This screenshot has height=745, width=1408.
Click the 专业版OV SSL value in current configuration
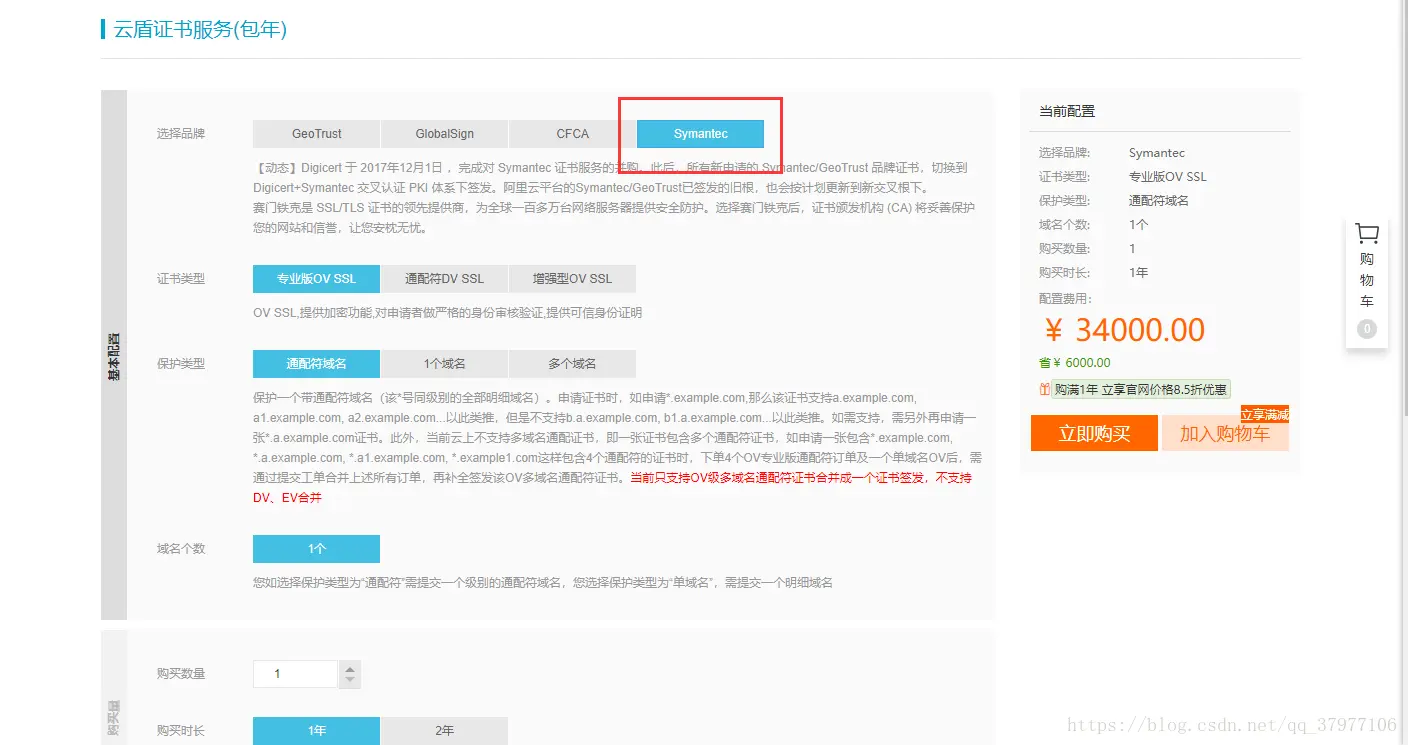(x=1168, y=177)
